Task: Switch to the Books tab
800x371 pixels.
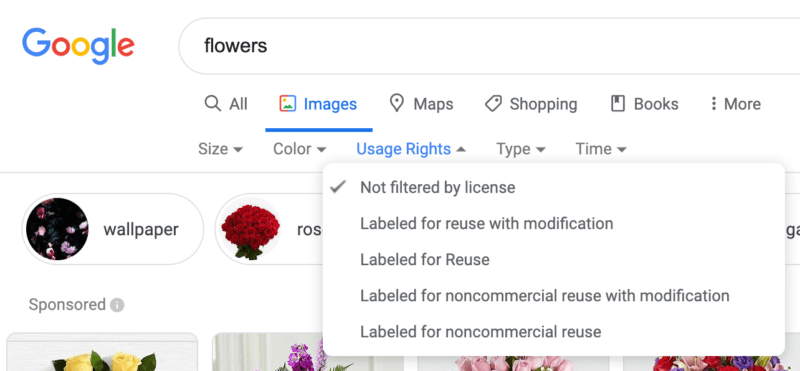Action: [644, 104]
